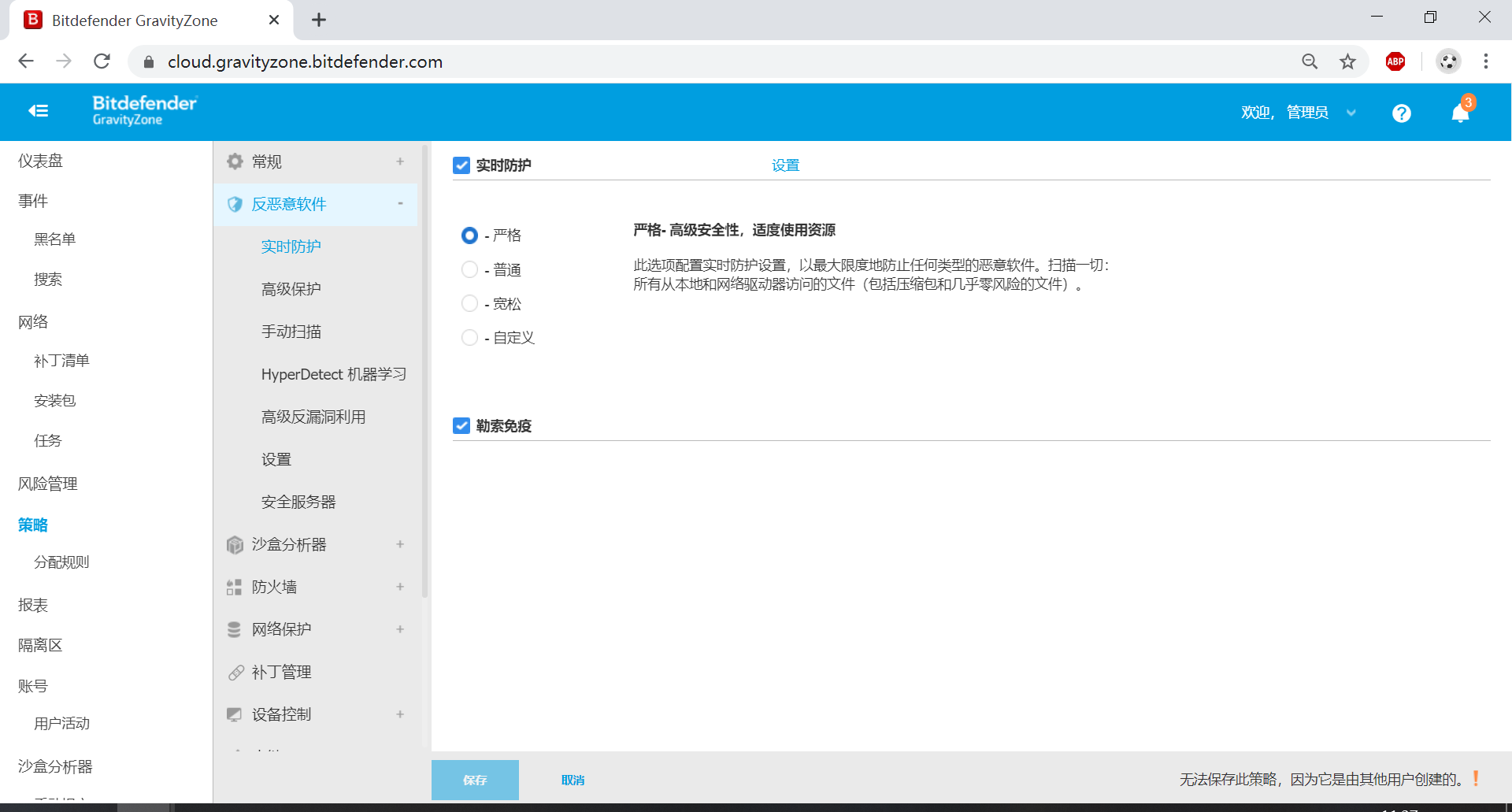Select the 宽松 radio button
This screenshot has height=812, width=1512.
tap(469, 304)
